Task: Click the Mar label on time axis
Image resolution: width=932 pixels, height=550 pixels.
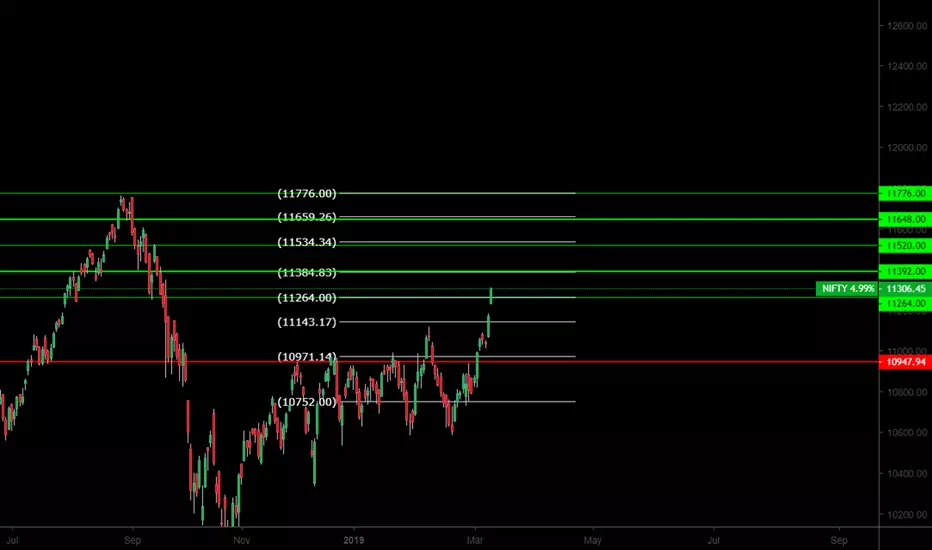Action: coord(475,540)
